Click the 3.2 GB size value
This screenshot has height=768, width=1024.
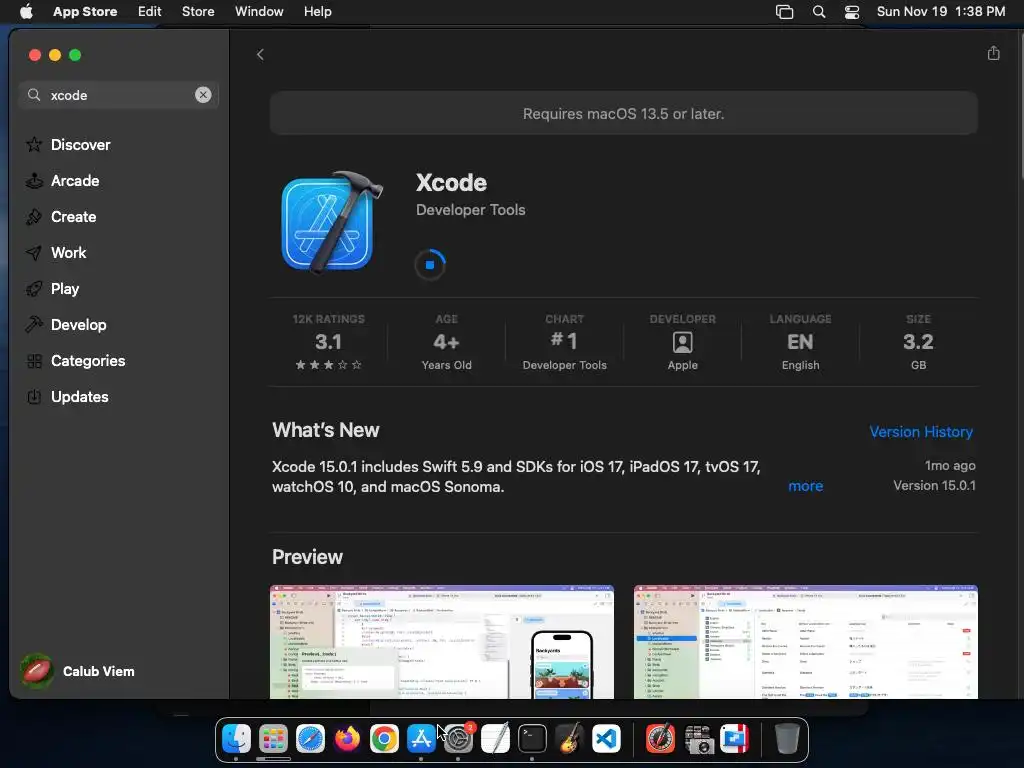pyautogui.click(x=918, y=343)
